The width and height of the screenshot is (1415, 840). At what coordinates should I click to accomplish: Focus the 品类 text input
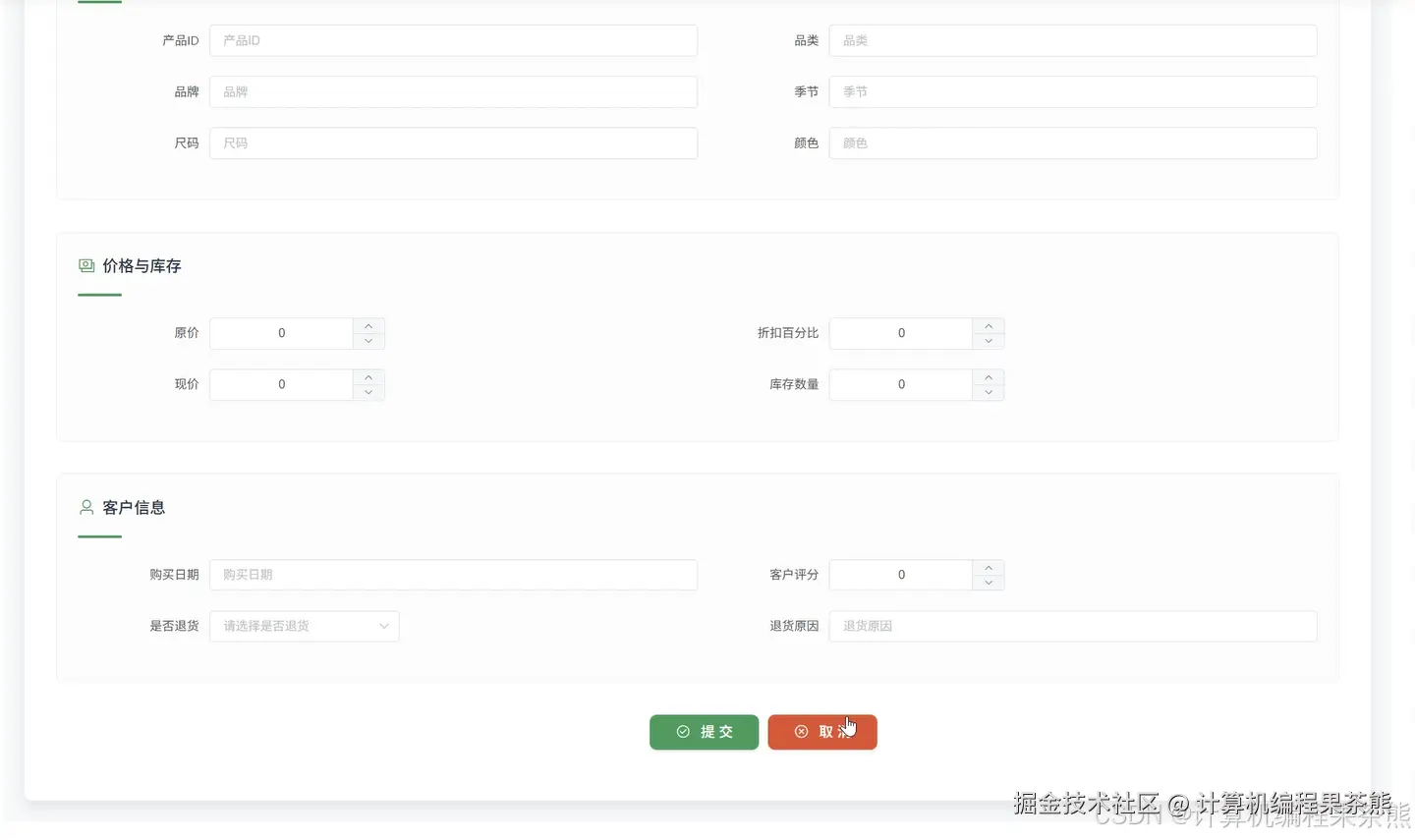tap(1073, 40)
